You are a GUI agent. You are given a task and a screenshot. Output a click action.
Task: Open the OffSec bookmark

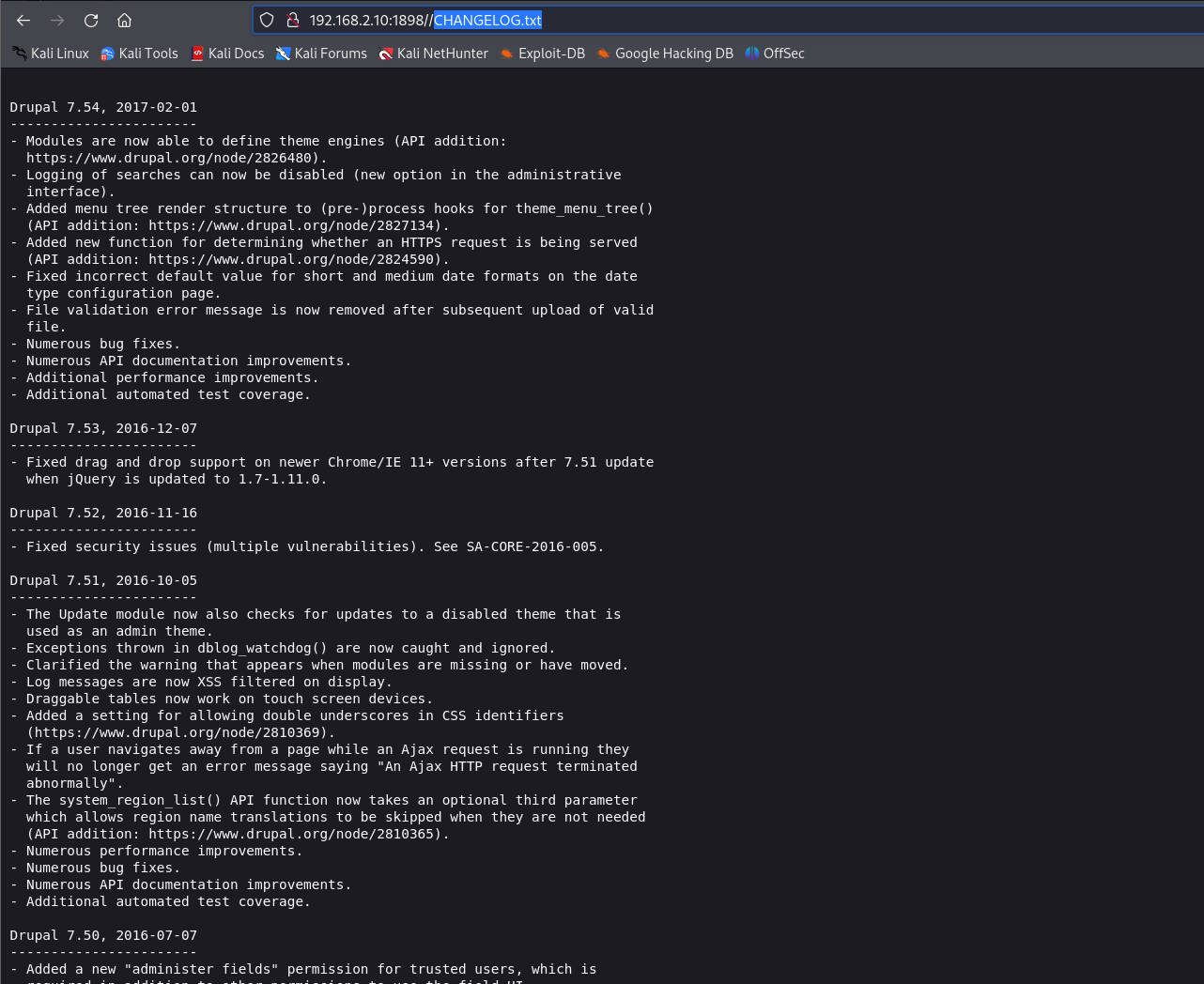pos(775,54)
